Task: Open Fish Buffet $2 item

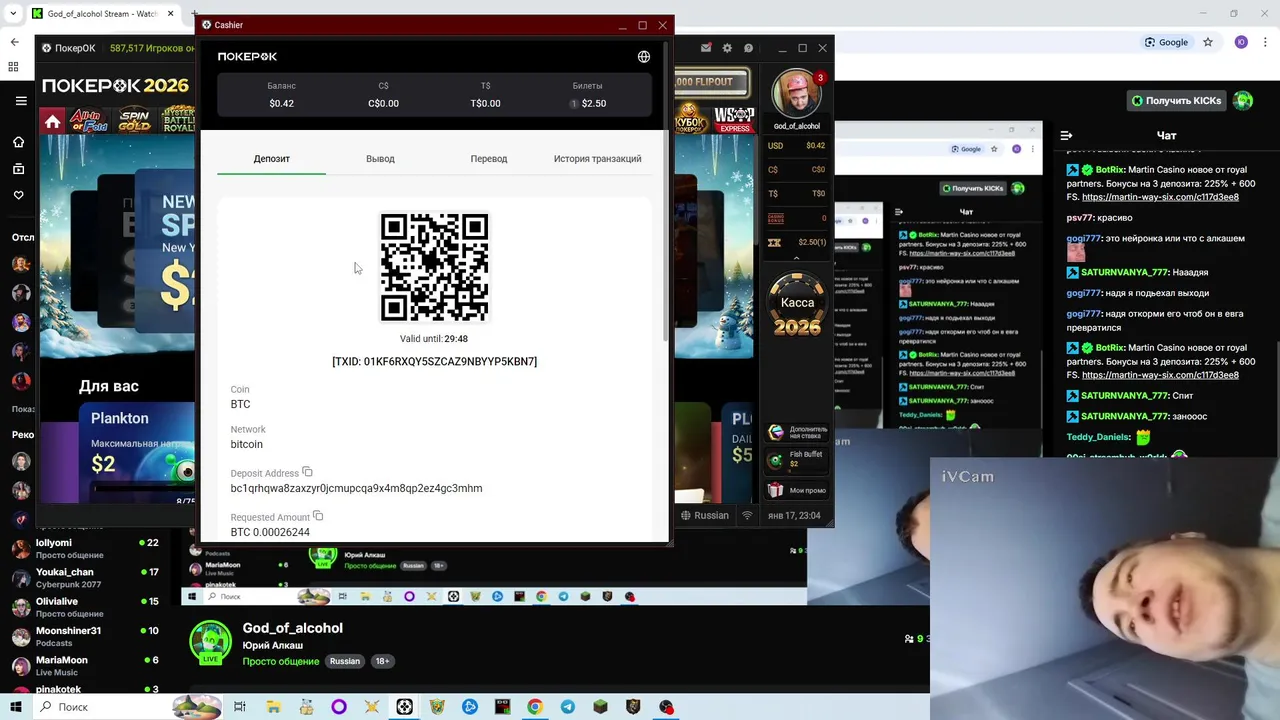Action: point(797,460)
